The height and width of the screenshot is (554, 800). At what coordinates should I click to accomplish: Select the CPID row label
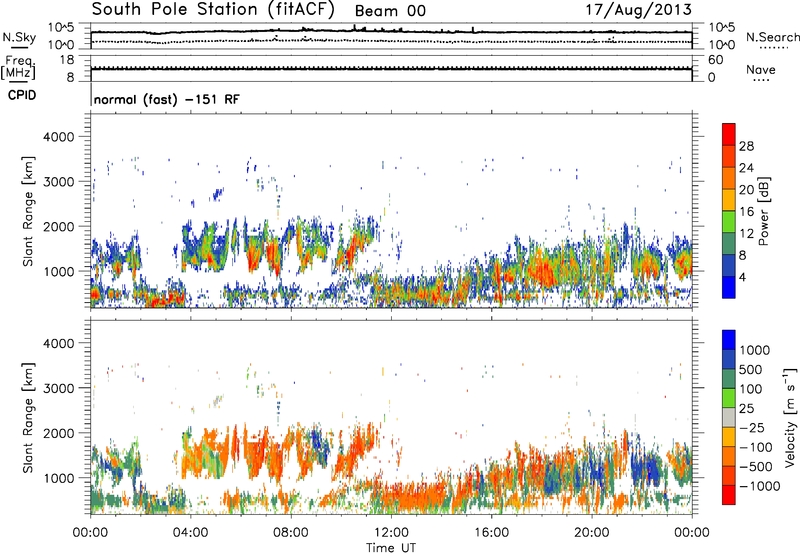[22, 95]
